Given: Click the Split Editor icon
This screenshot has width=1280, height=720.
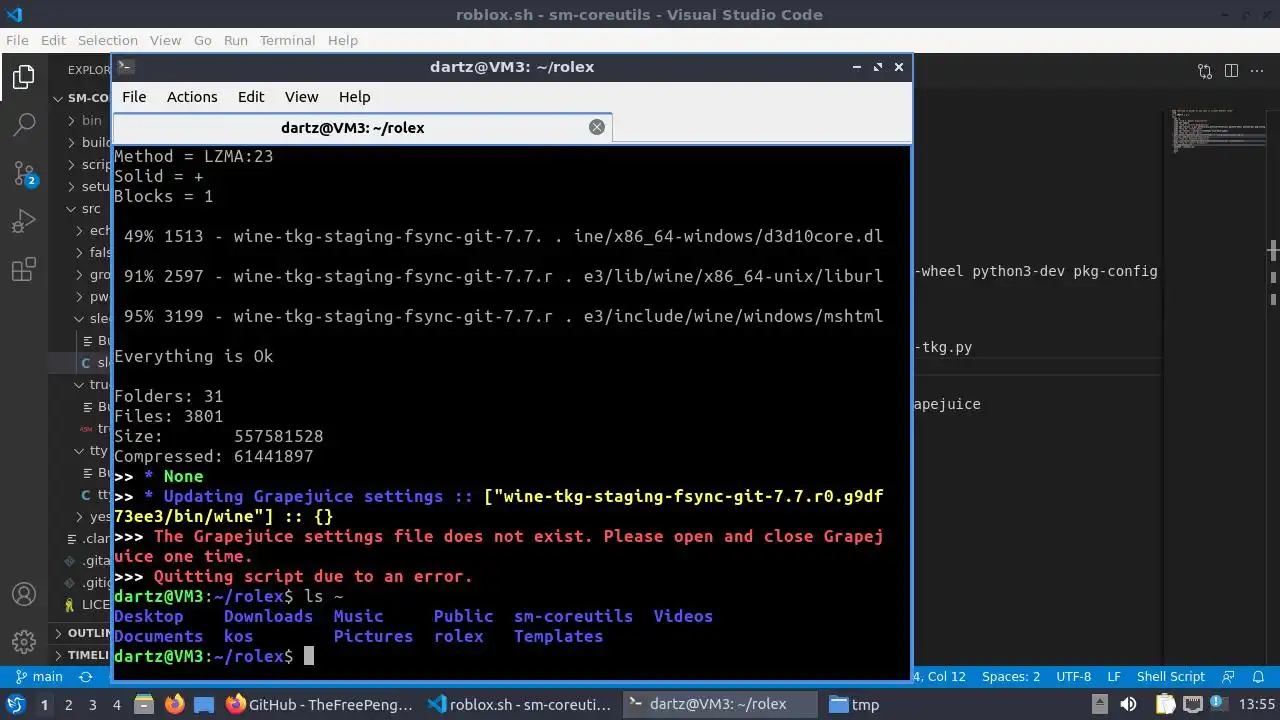Looking at the screenshot, I should pyautogui.click(x=1231, y=71).
